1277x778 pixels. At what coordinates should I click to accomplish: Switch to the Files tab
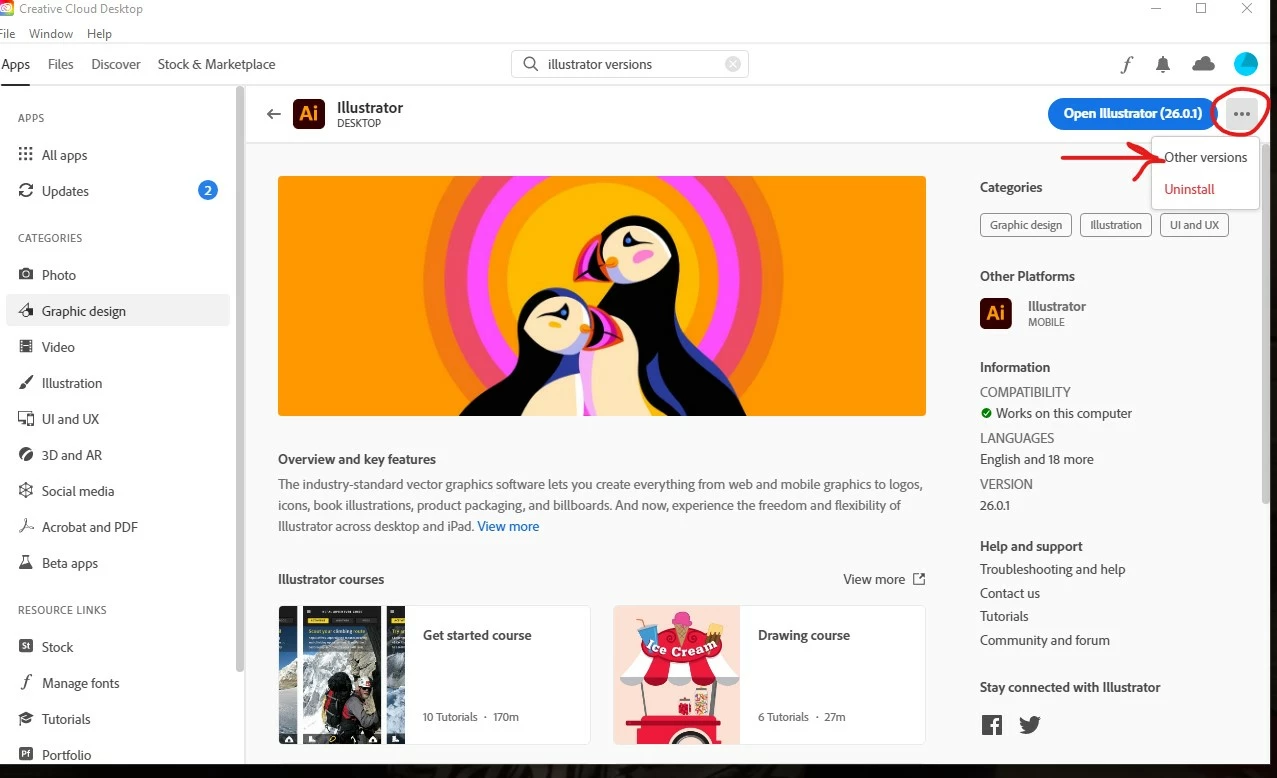click(61, 64)
